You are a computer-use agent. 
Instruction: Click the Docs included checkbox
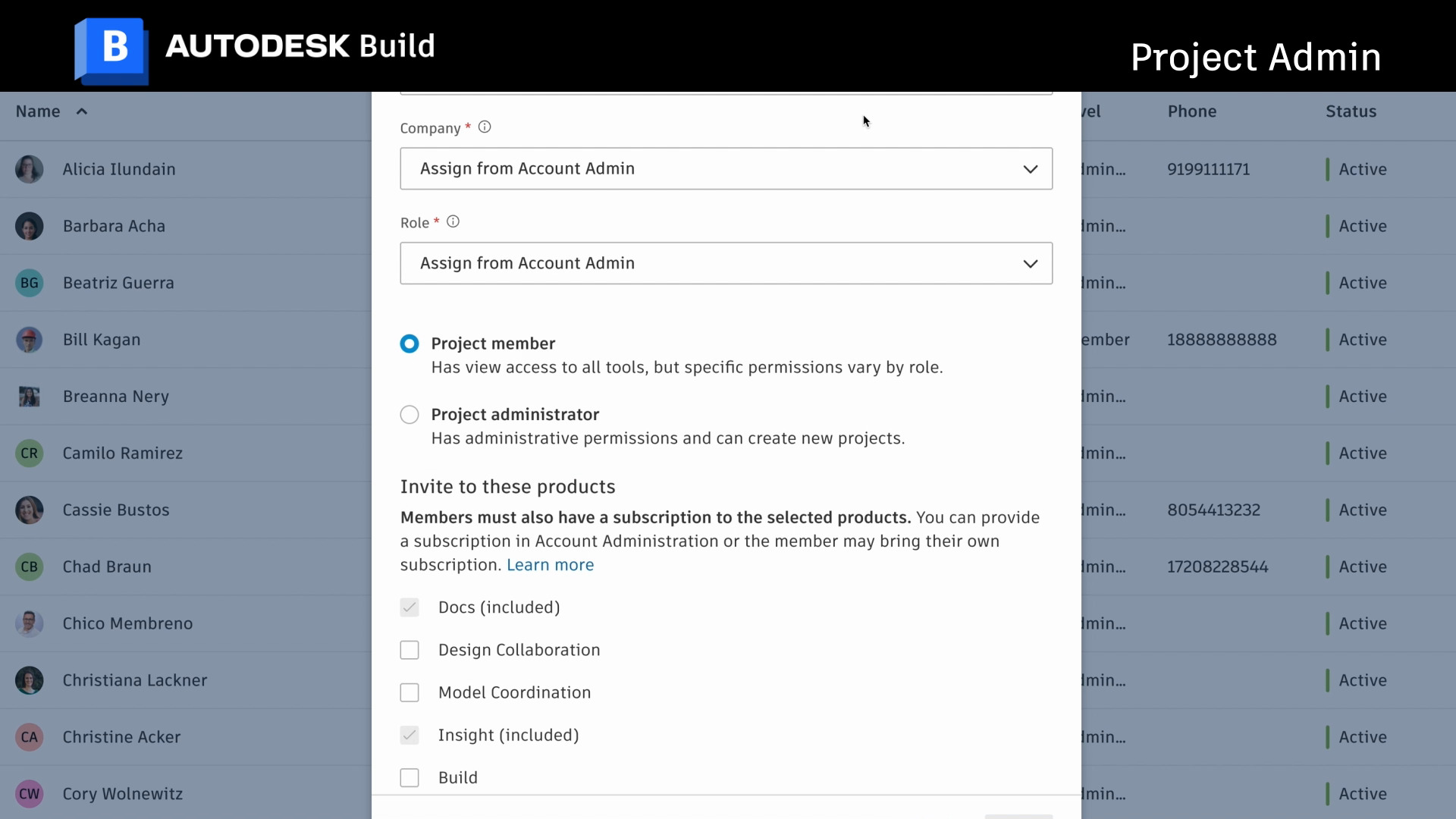coord(409,607)
